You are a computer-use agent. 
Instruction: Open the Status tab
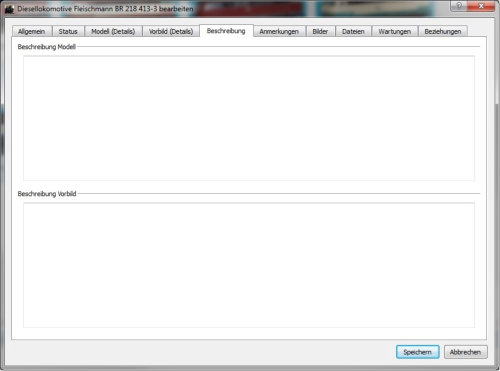click(68, 31)
